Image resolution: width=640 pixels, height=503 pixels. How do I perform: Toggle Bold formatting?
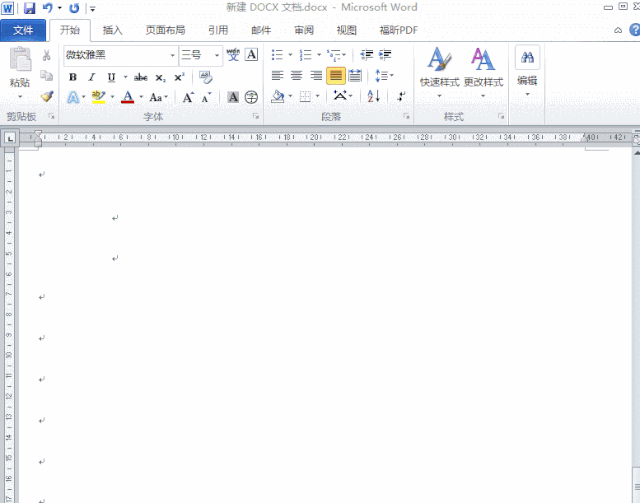pyautogui.click(x=73, y=77)
